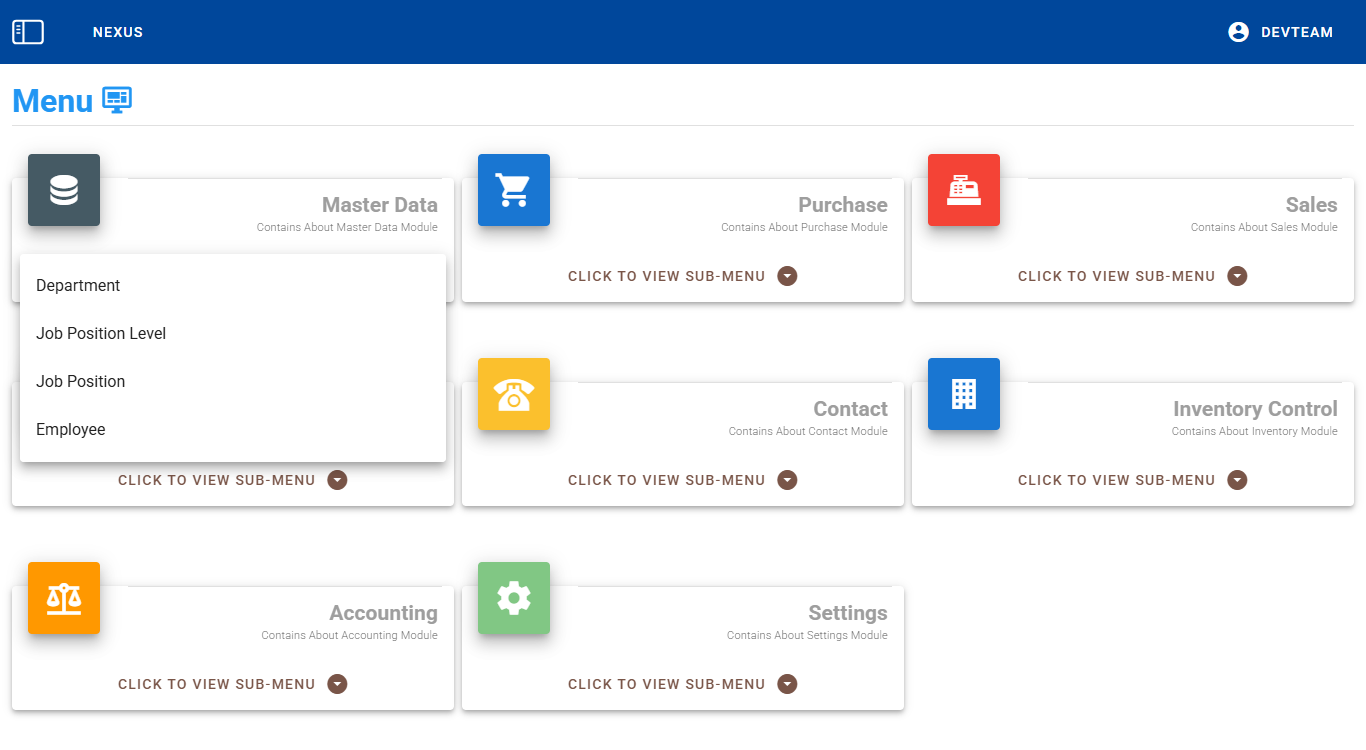Click the NEXUS brand link

118,32
